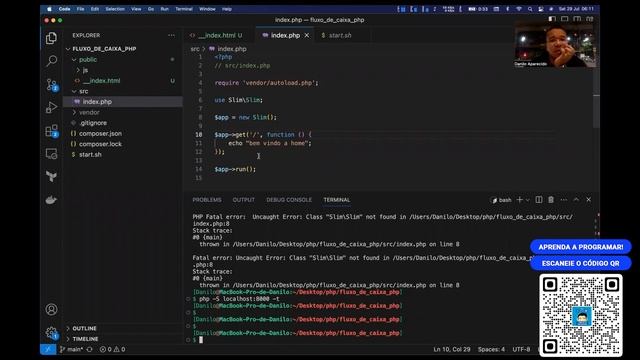The width and height of the screenshot is (640, 360).
Task: Open the File menu
Action: [80, 9]
